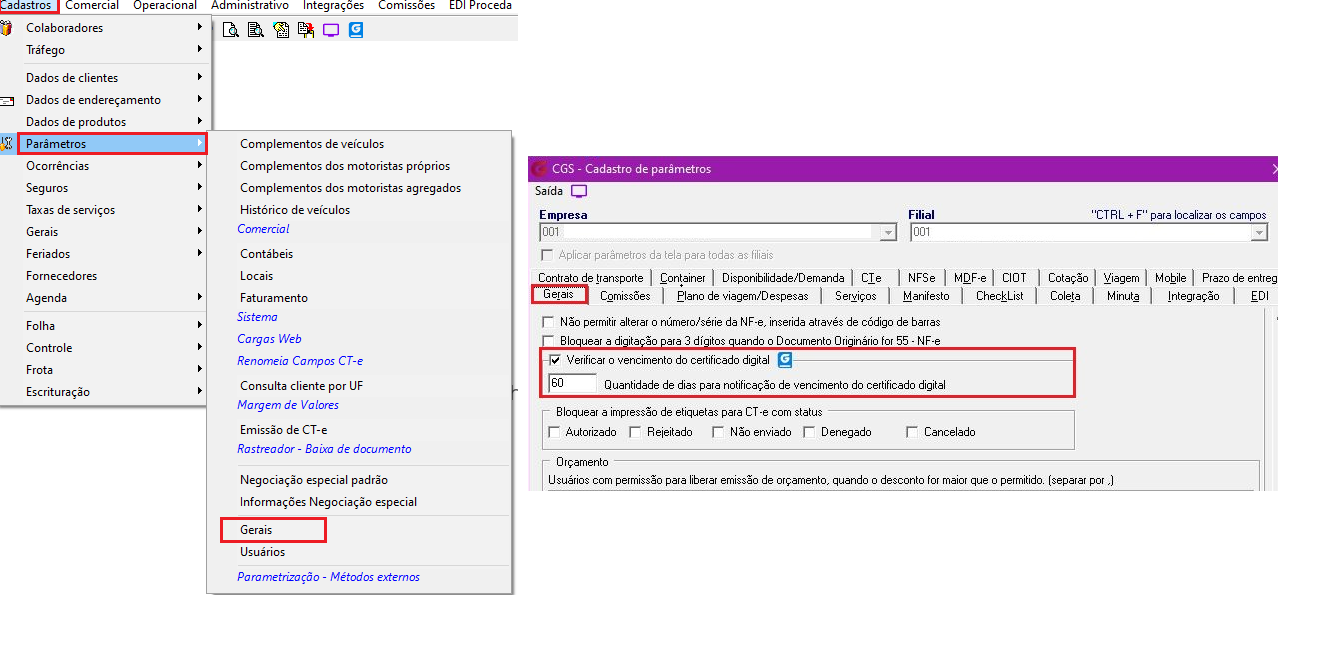Screen dimensions: 1317x663
Task: Click the document with red arrow toolbar icon
Action: (306, 30)
